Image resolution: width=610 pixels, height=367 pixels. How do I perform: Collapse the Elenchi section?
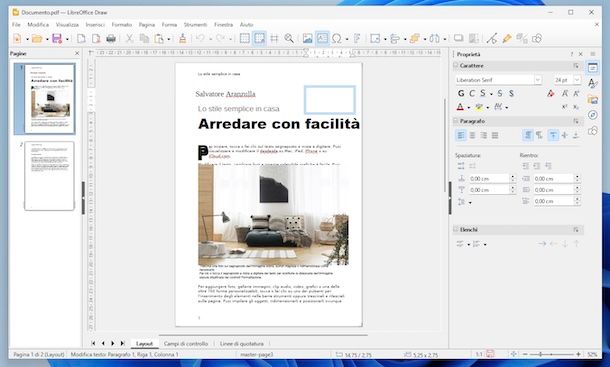click(x=456, y=230)
